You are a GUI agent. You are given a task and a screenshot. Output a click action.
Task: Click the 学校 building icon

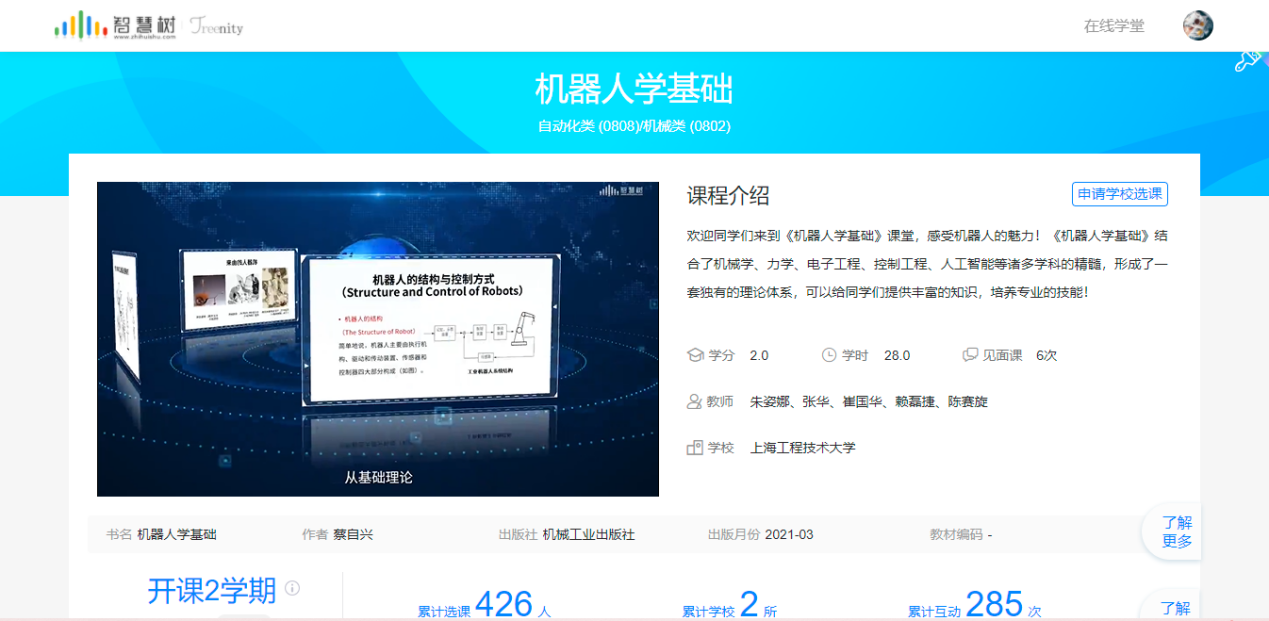[695, 448]
